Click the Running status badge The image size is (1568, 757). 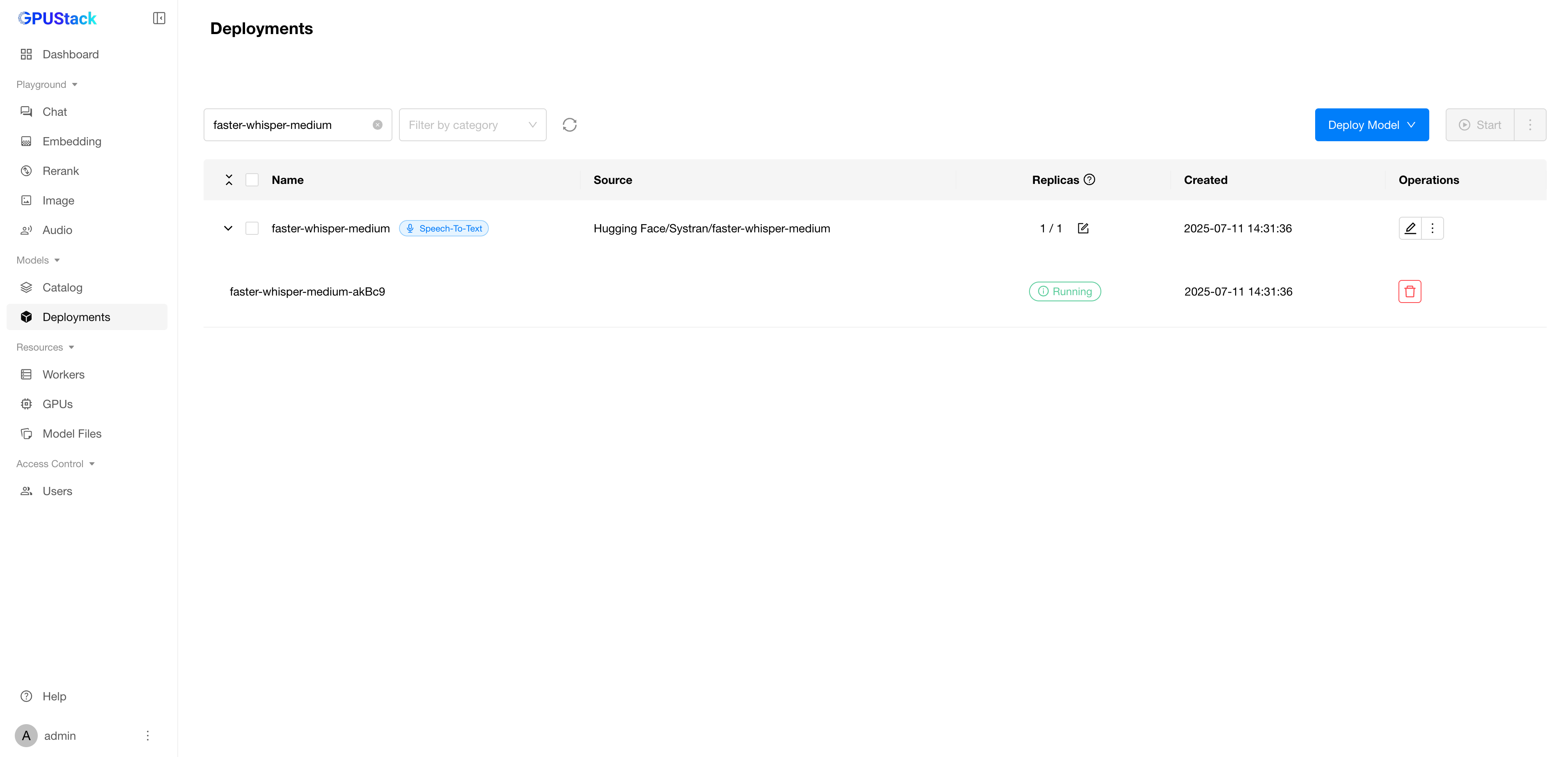[x=1065, y=292]
